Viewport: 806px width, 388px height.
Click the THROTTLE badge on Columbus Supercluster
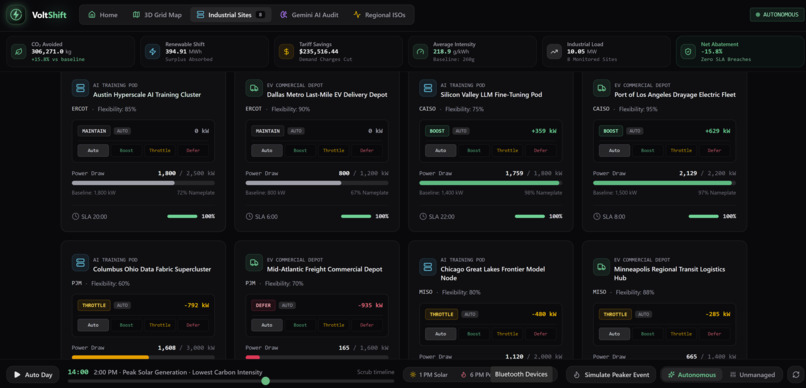coord(94,305)
